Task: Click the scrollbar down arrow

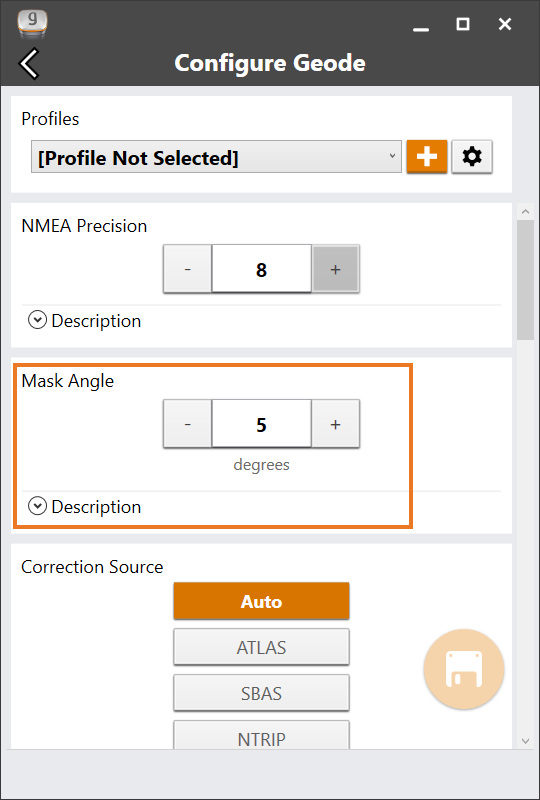Action: [526, 741]
